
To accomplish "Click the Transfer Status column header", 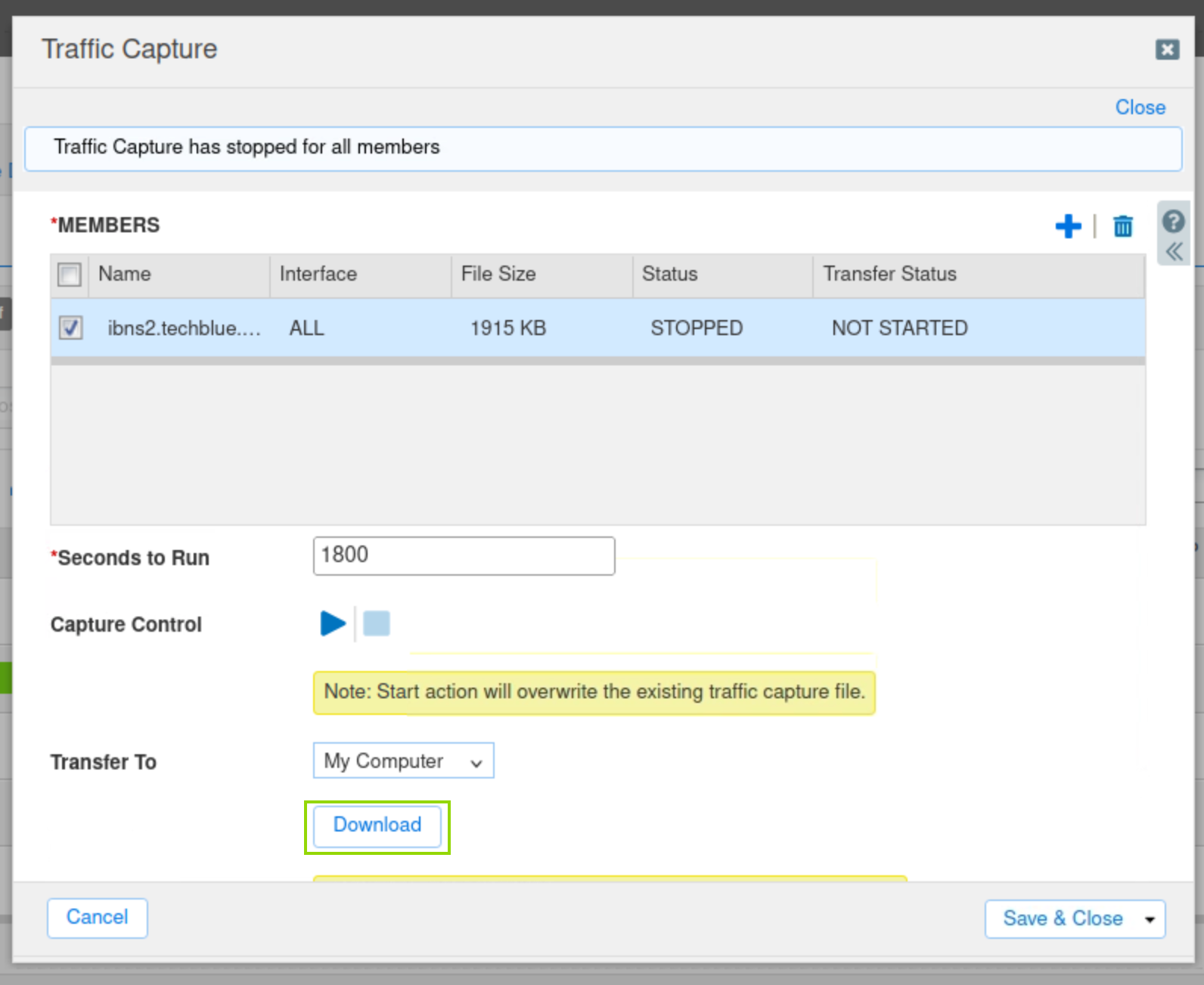I will [889, 274].
